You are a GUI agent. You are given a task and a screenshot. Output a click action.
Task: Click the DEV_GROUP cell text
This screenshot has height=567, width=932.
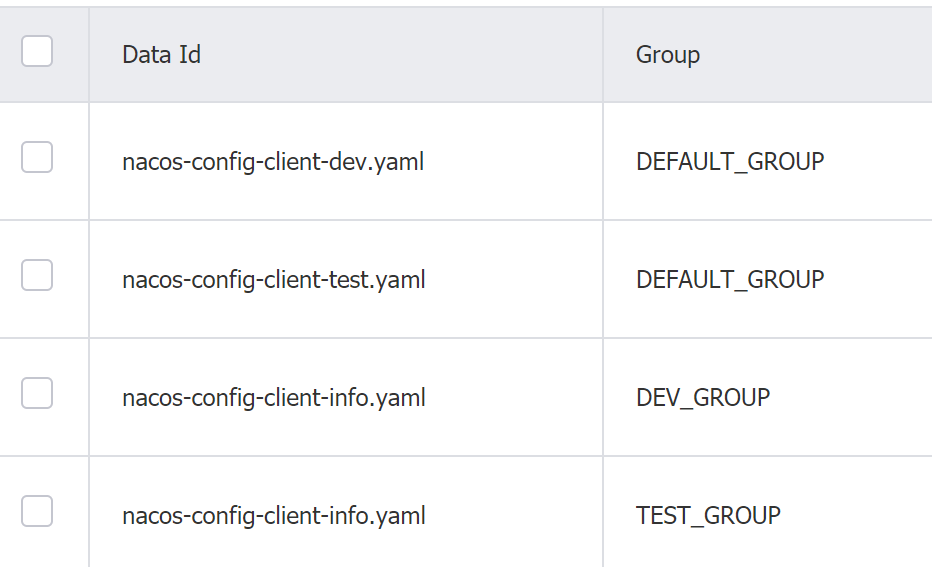[x=703, y=398]
